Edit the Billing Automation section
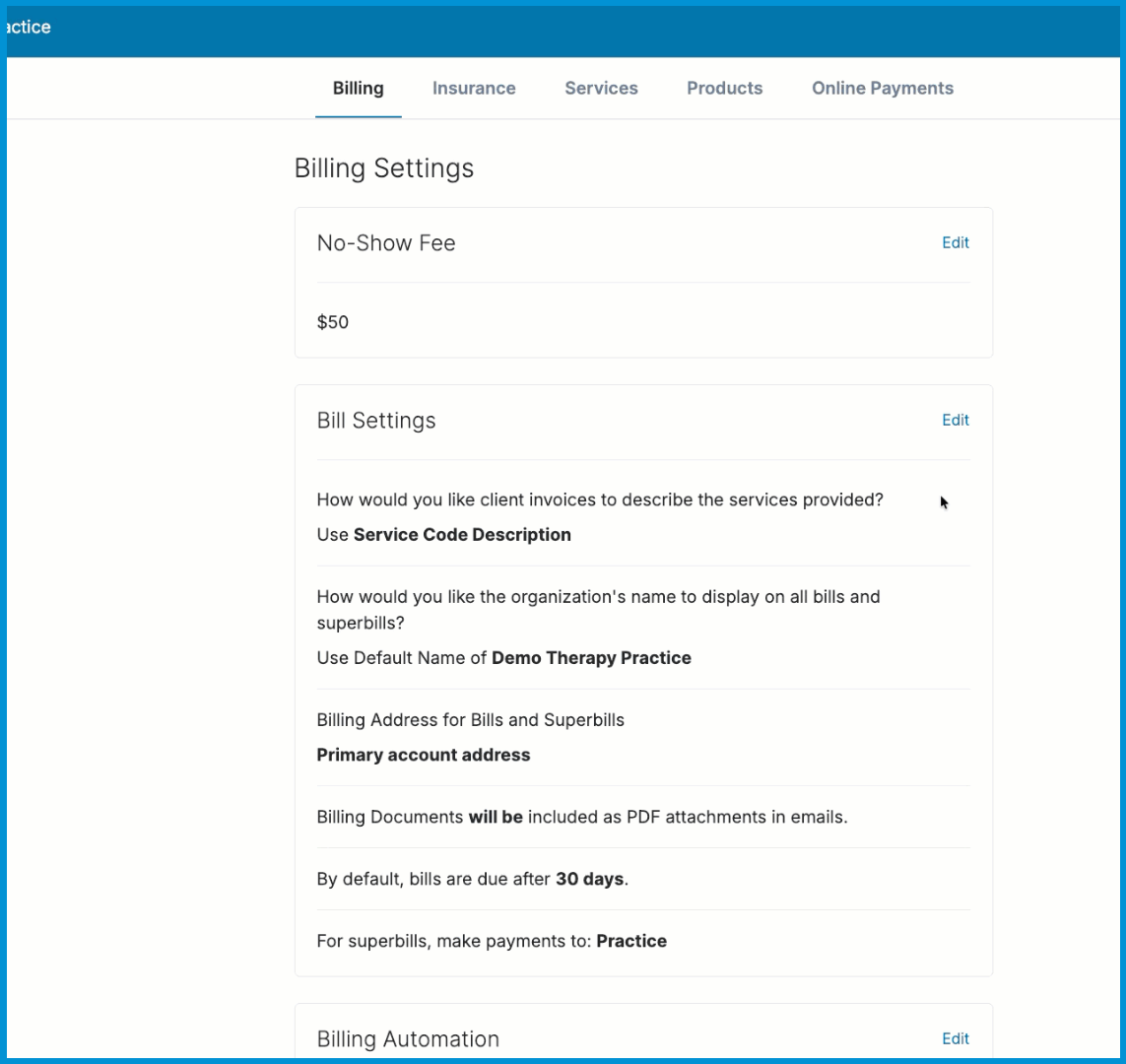Image resolution: width=1126 pixels, height=1064 pixels. [956, 1038]
